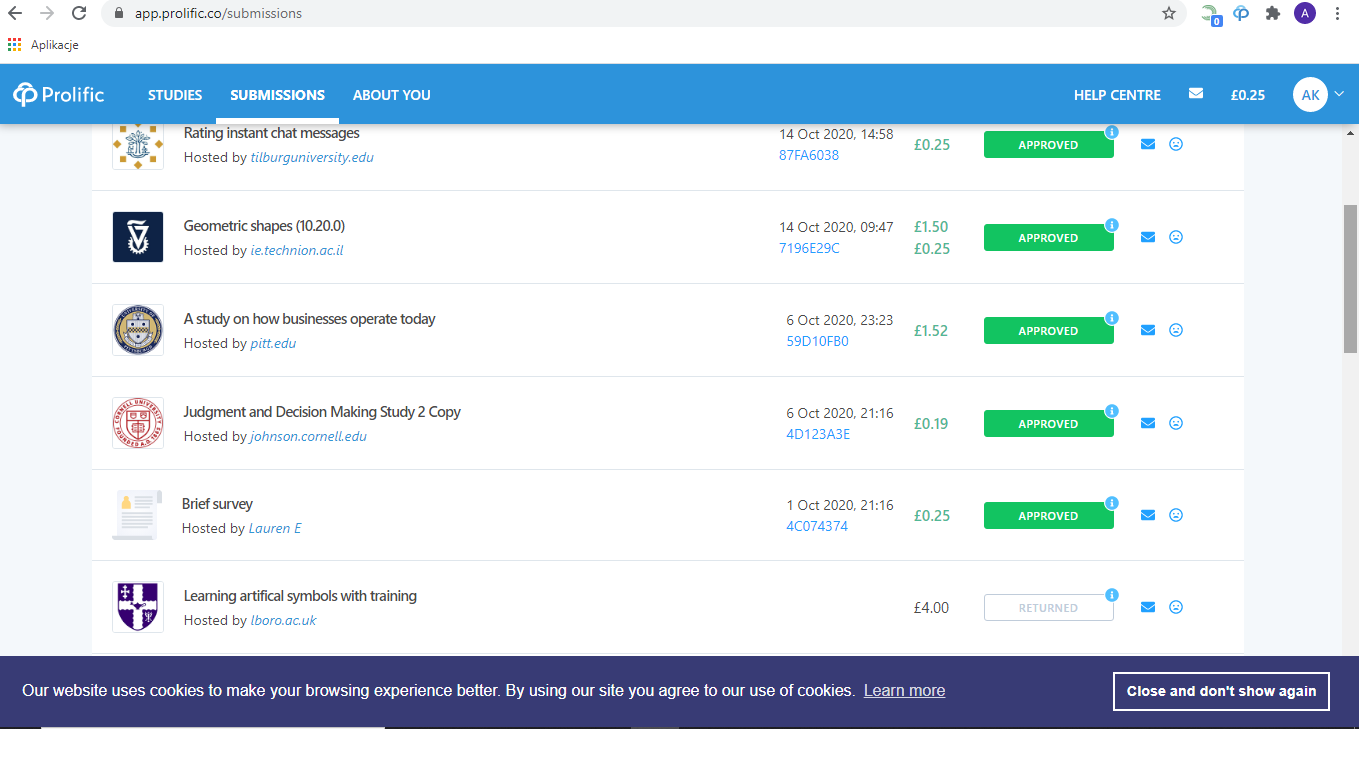Click completion code 4C074374

click(817, 526)
